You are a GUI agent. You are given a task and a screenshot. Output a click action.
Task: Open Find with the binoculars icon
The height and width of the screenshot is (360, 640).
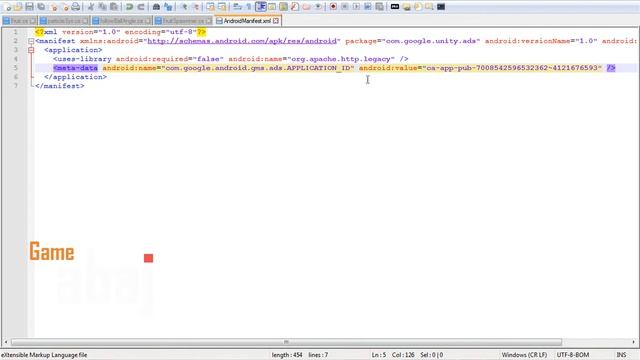(x=156, y=7)
